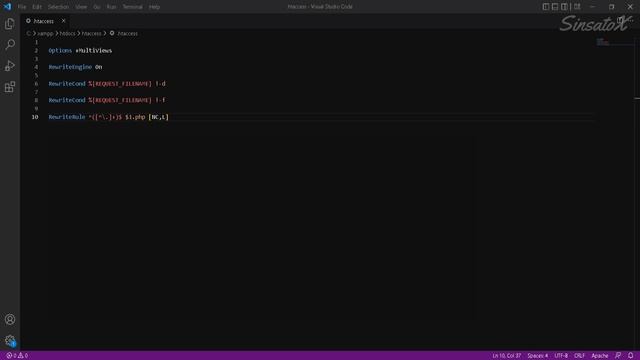
Task: Open the Selection menu
Action: click(x=58, y=7)
